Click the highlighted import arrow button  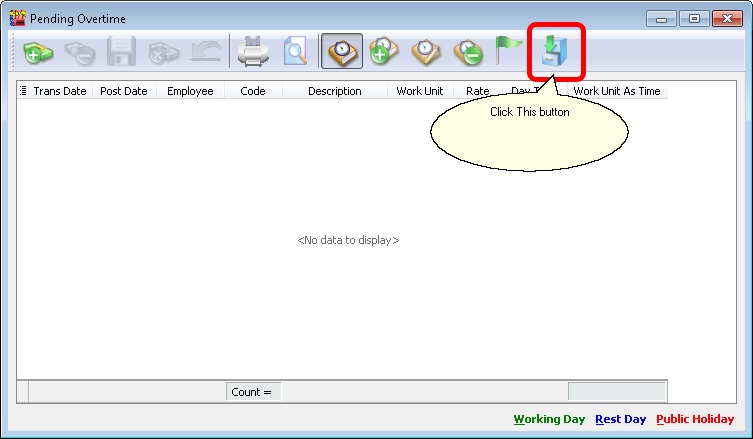click(555, 51)
